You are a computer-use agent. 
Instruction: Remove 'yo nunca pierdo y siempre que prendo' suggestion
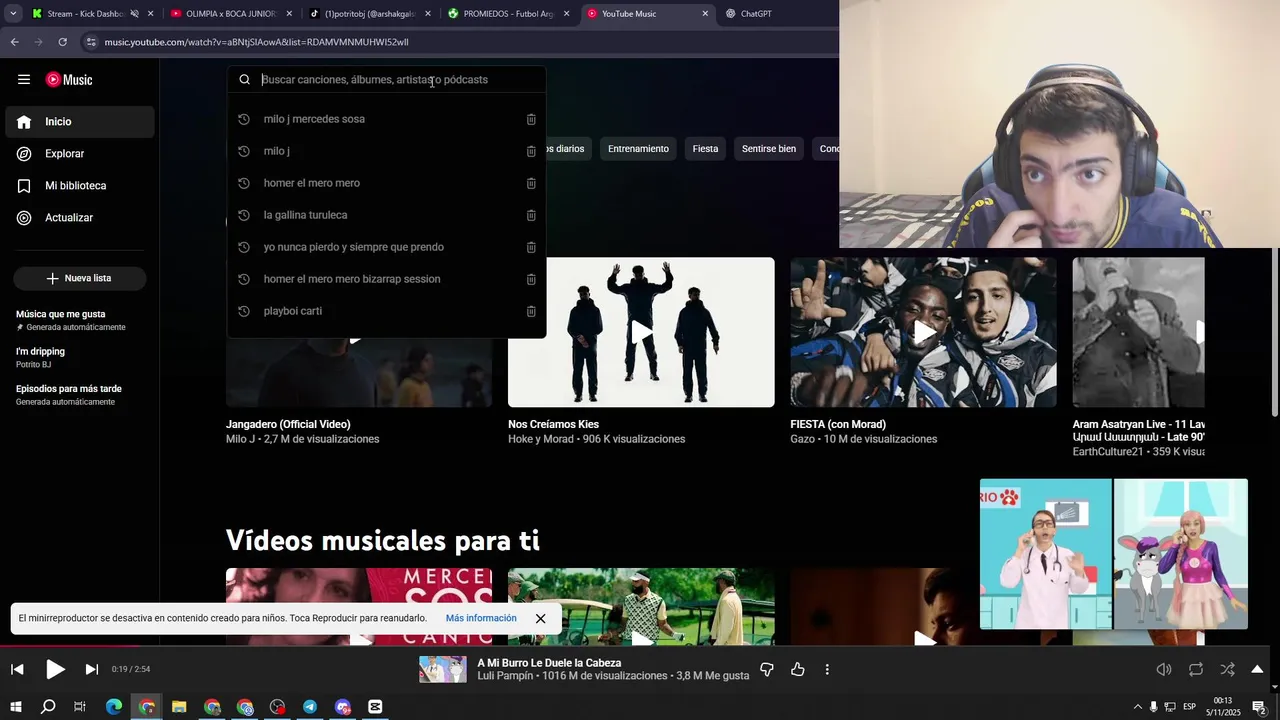pyautogui.click(x=531, y=247)
